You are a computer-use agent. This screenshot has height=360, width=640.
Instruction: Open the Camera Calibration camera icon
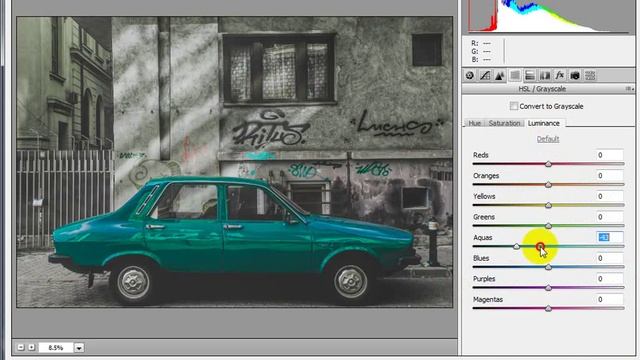(575, 76)
